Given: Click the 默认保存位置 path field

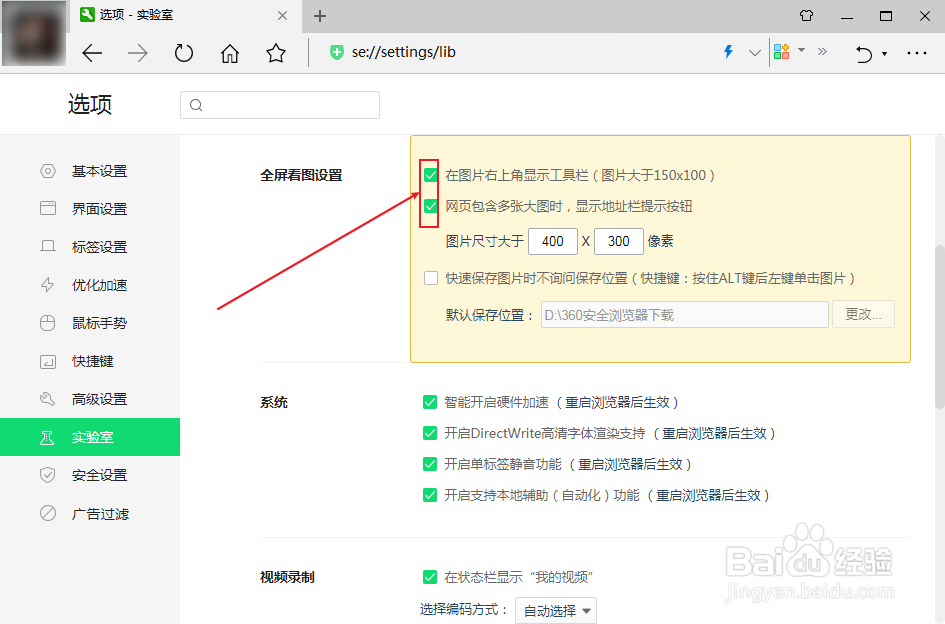Looking at the screenshot, I should click(x=685, y=315).
